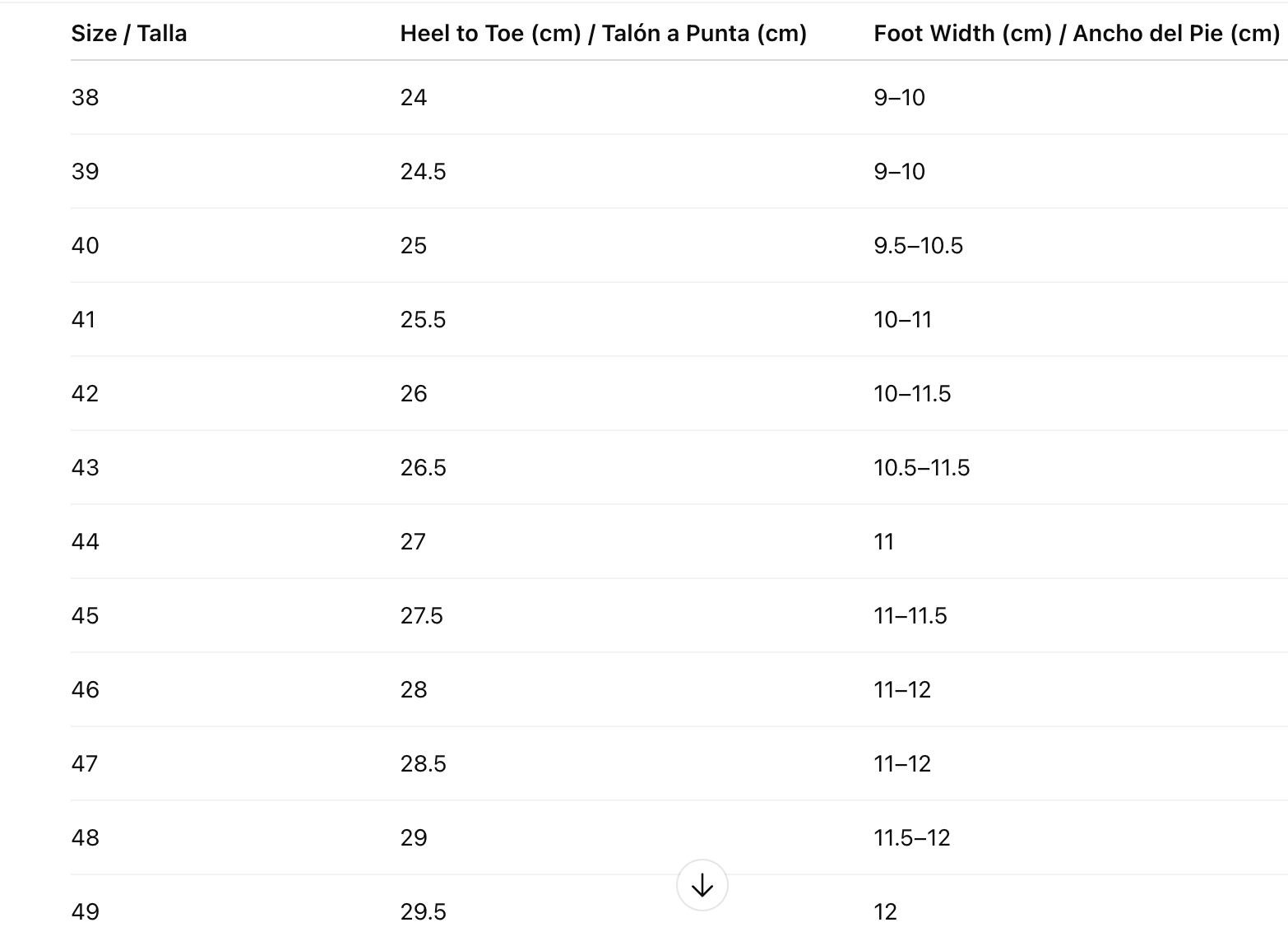The width and height of the screenshot is (1288, 941).
Task: Select size 44 row label
Action: tap(86, 542)
